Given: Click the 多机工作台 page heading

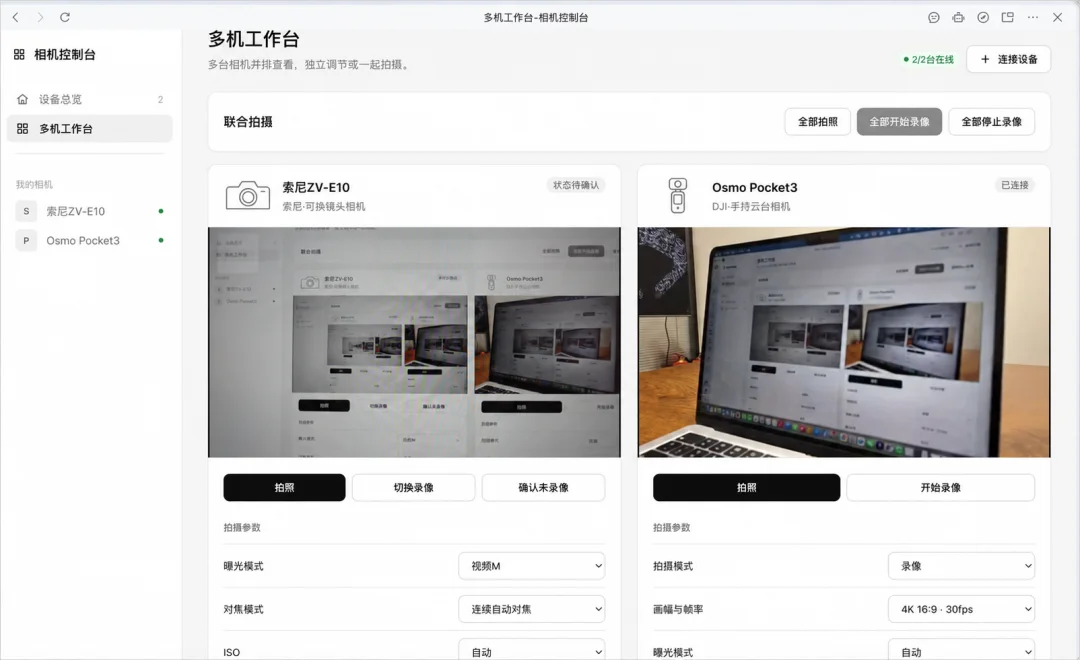Looking at the screenshot, I should [x=253, y=39].
